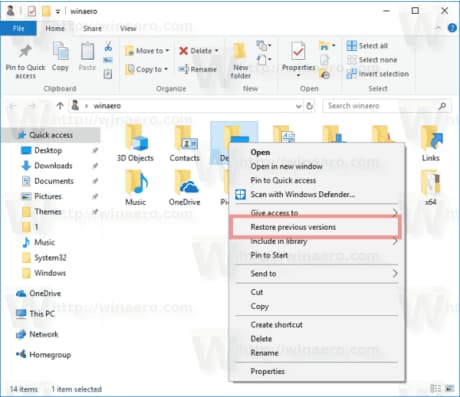Switch to details view icon in status bar
Viewport: 460px width, 397px height.
coord(435,388)
